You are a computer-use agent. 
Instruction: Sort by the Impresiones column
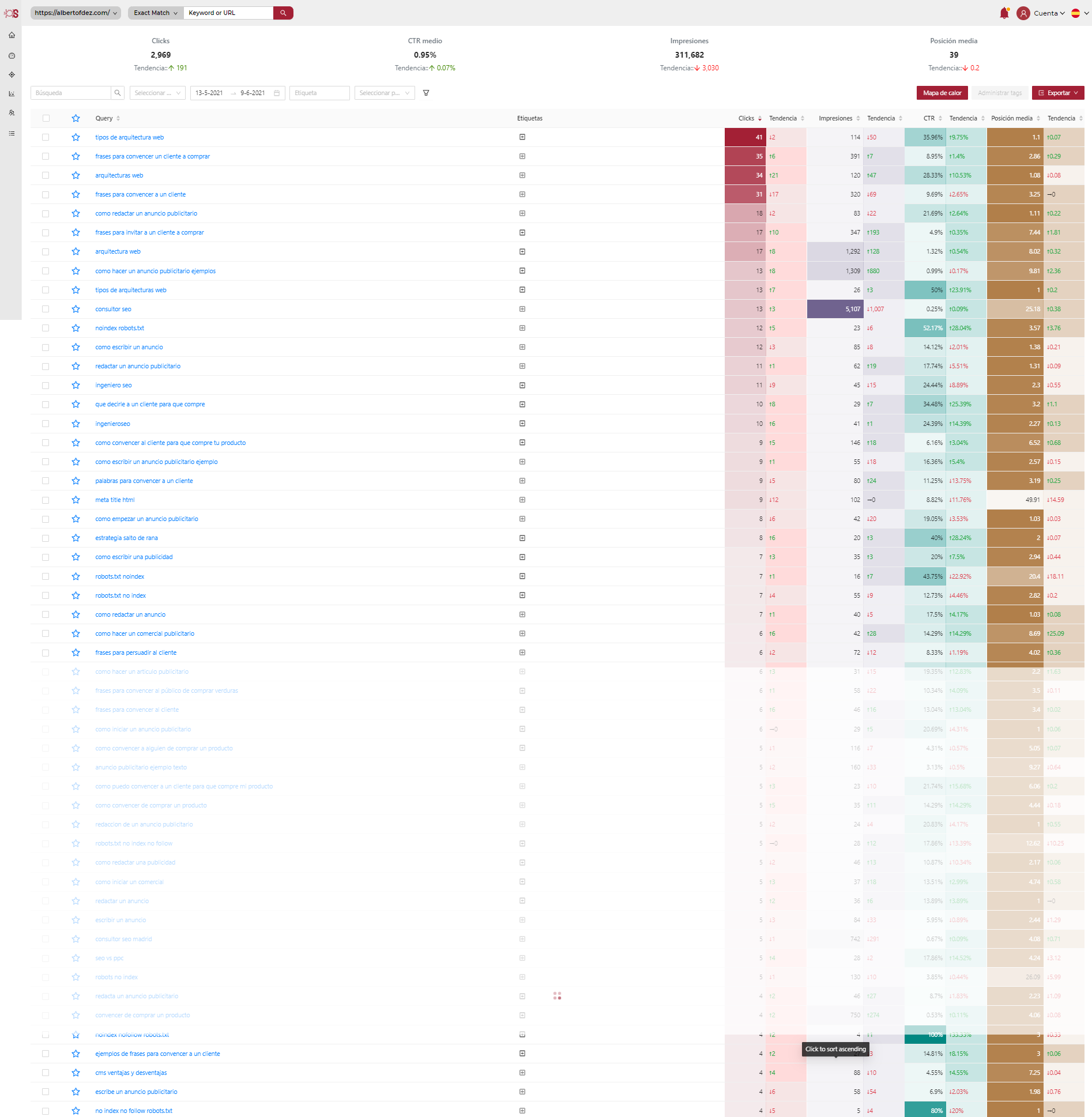tap(839, 118)
